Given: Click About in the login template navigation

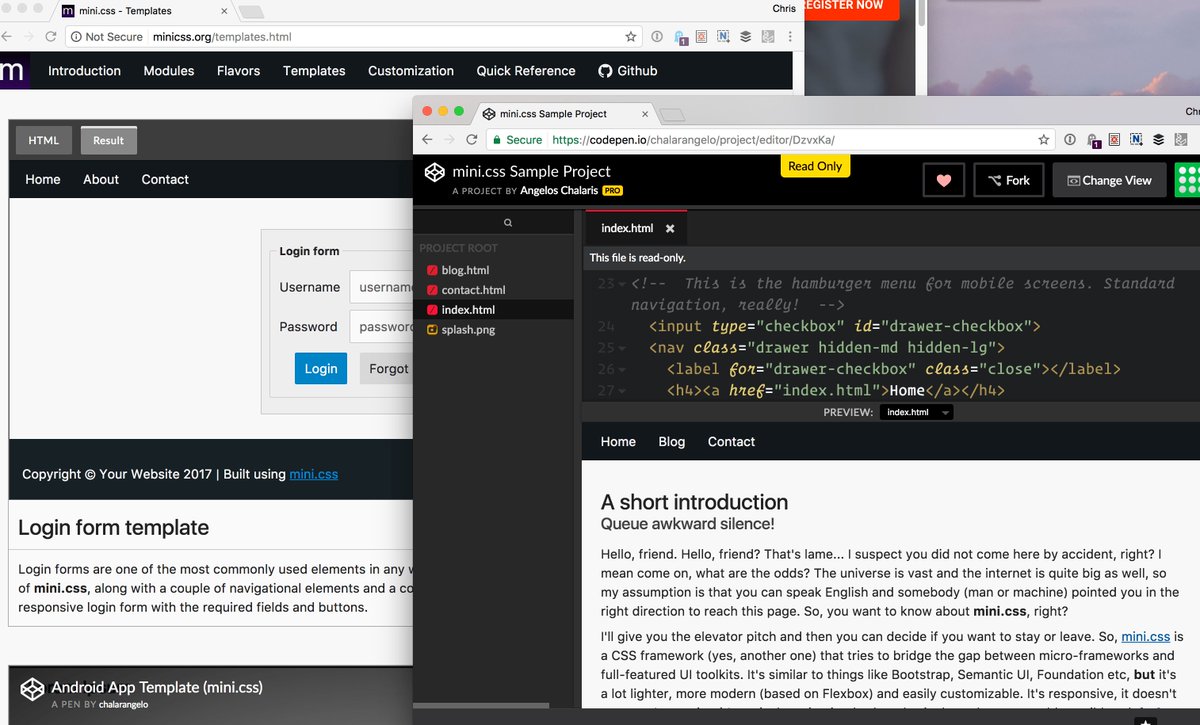Looking at the screenshot, I should [x=101, y=180].
